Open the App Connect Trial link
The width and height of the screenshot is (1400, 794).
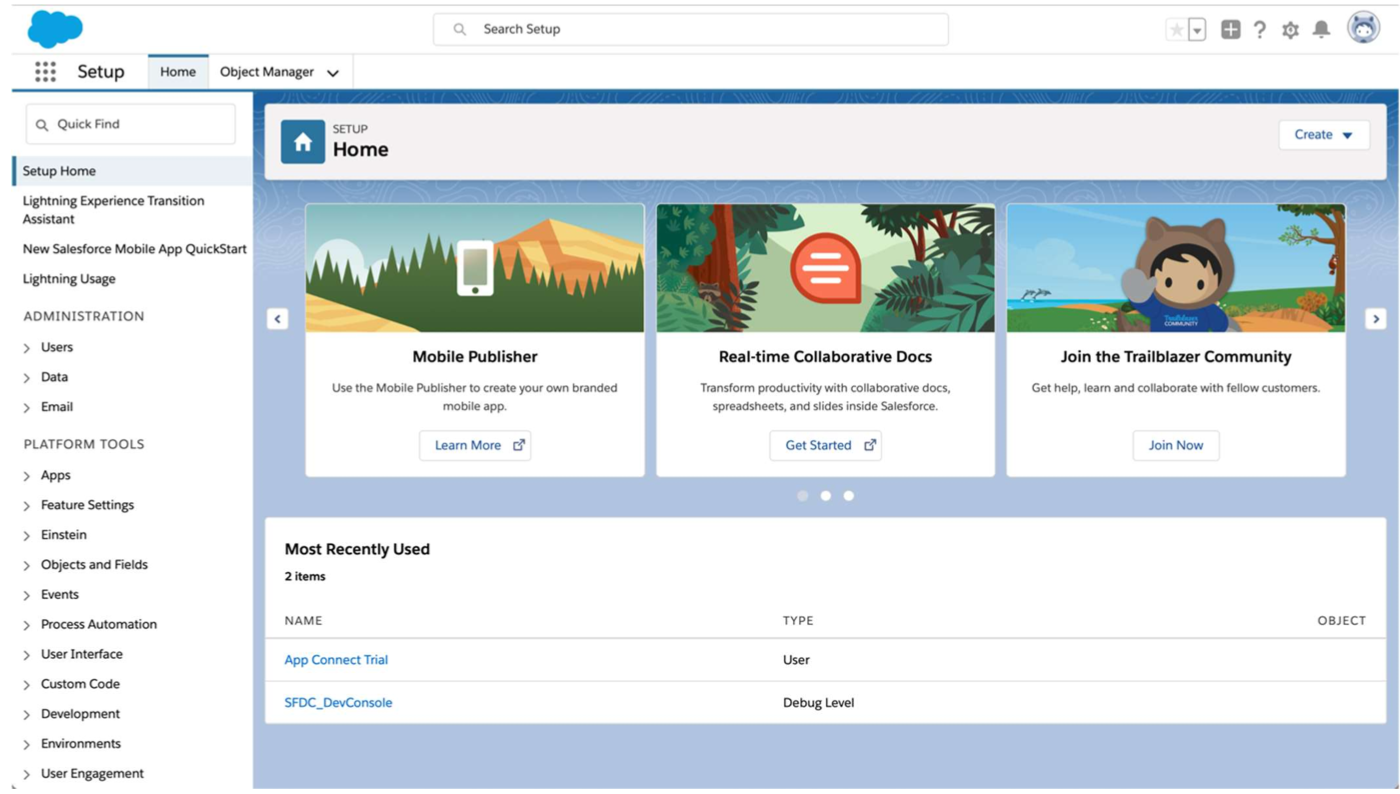click(336, 660)
